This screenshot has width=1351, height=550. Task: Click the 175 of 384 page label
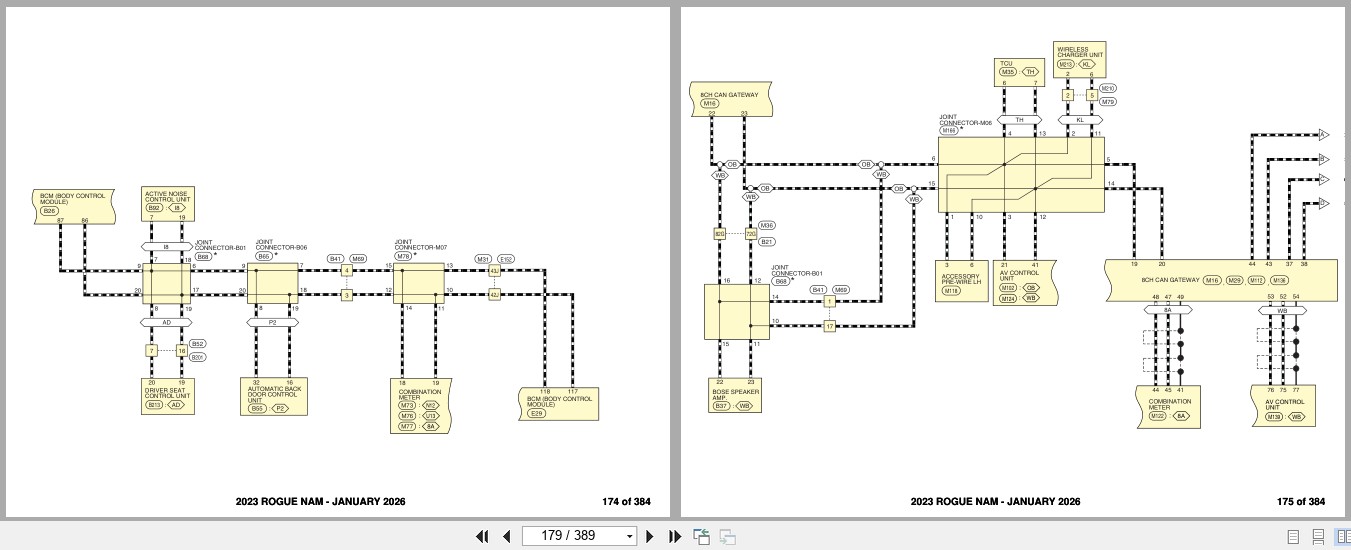click(x=1301, y=502)
